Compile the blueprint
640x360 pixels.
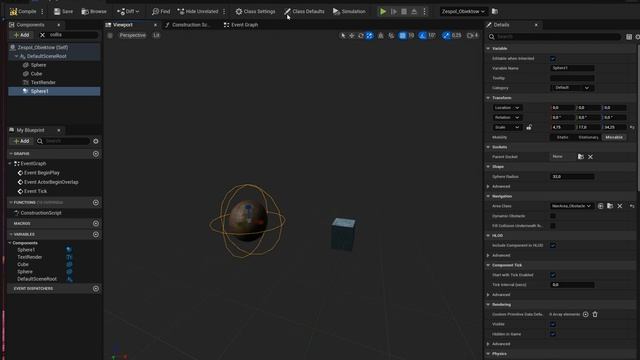[x=23, y=11]
